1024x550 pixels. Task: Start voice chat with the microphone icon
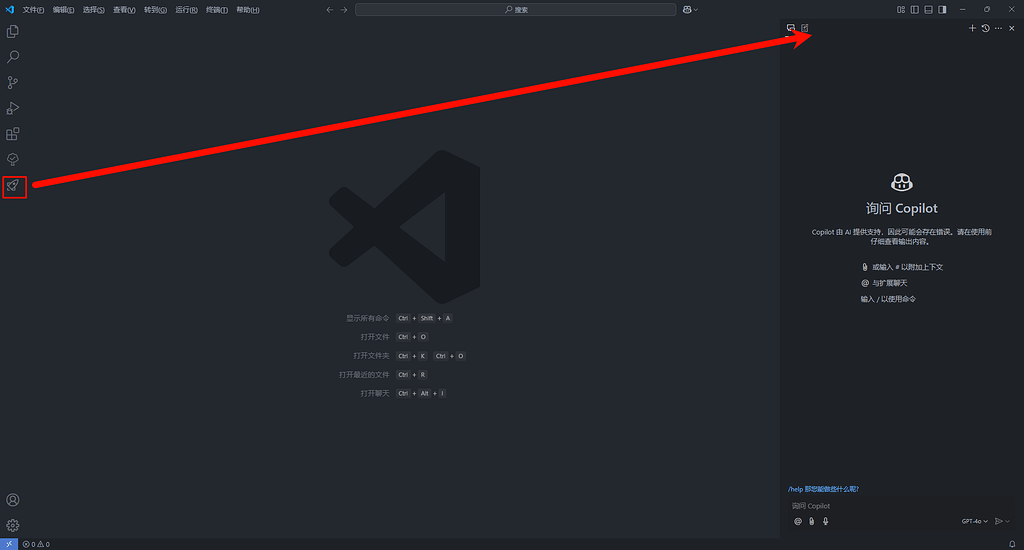(825, 521)
